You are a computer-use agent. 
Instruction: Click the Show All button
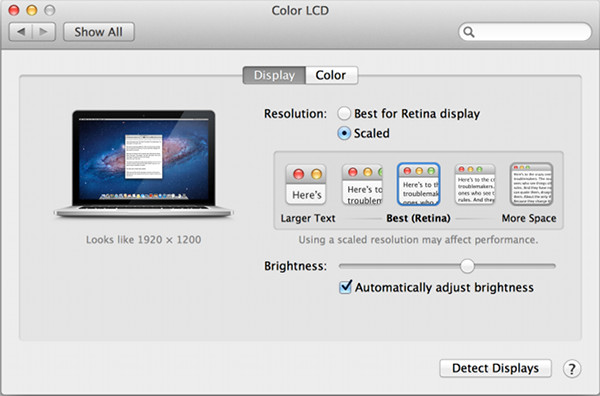click(x=99, y=32)
